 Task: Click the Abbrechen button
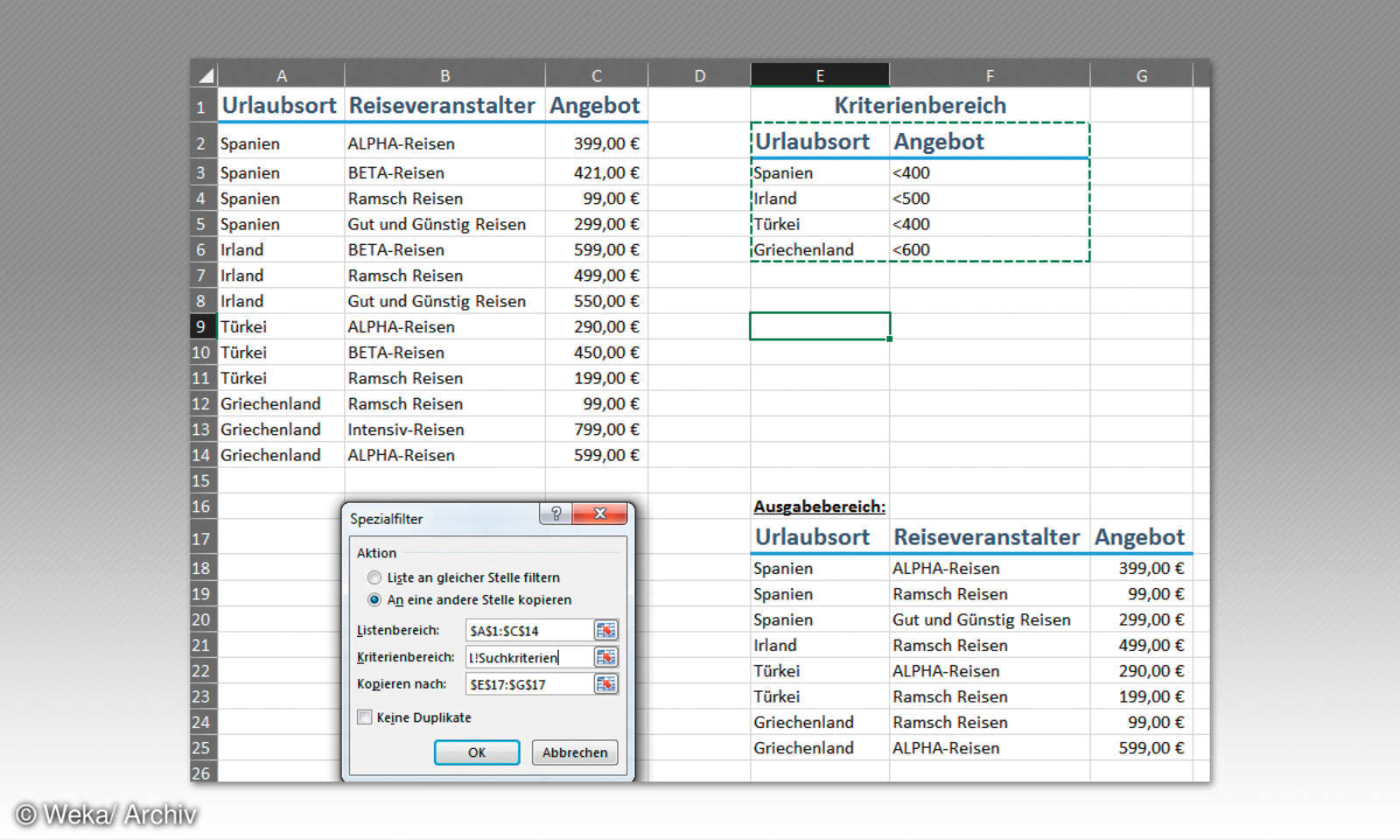(x=574, y=752)
